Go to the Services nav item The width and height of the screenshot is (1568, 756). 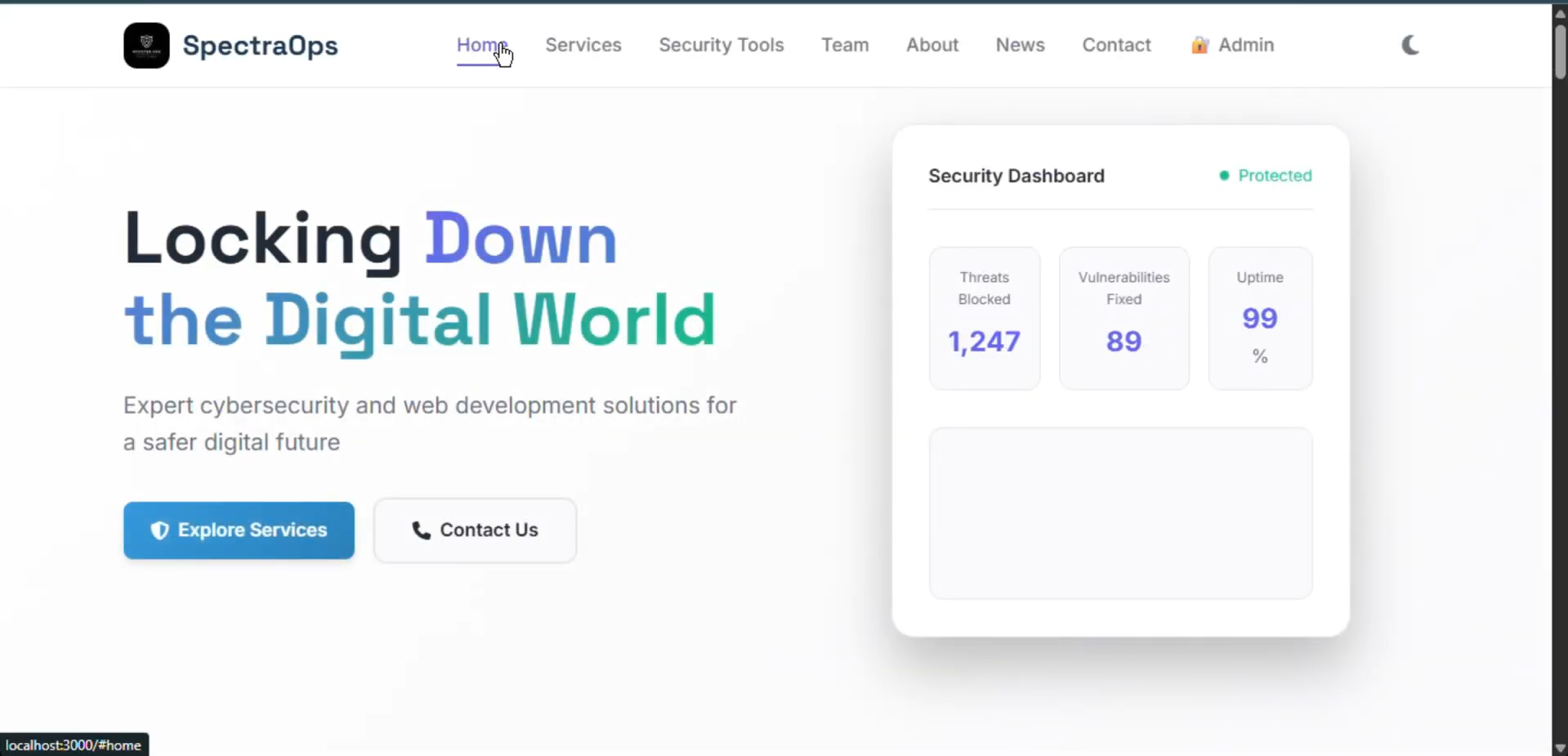click(583, 45)
